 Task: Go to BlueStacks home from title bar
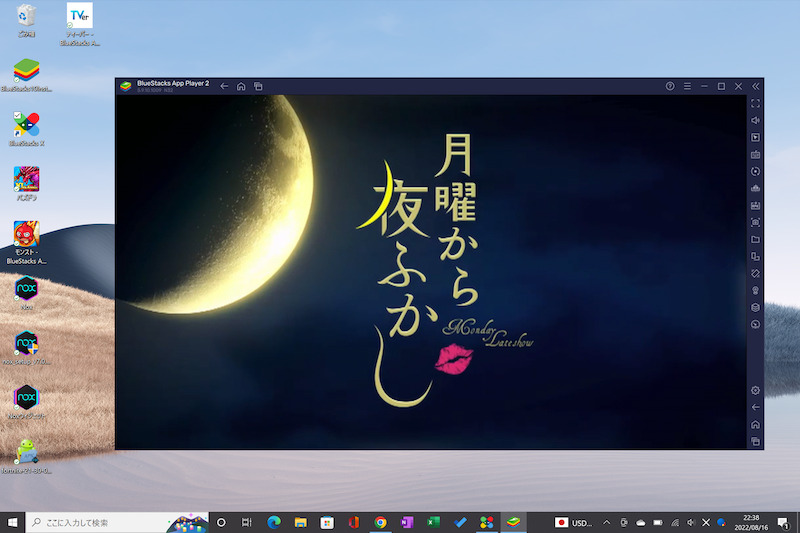241,87
